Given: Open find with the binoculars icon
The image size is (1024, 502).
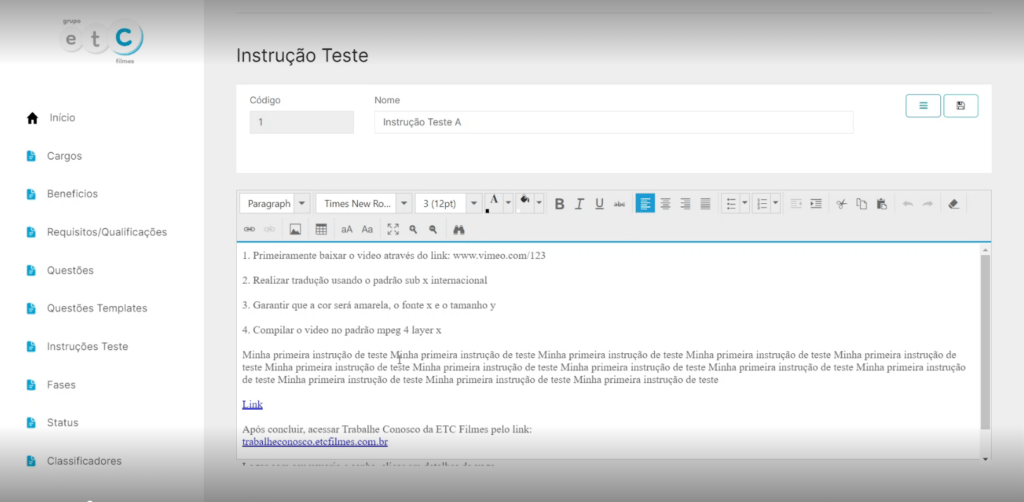Looking at the screenshot, I should pos(458,229).
